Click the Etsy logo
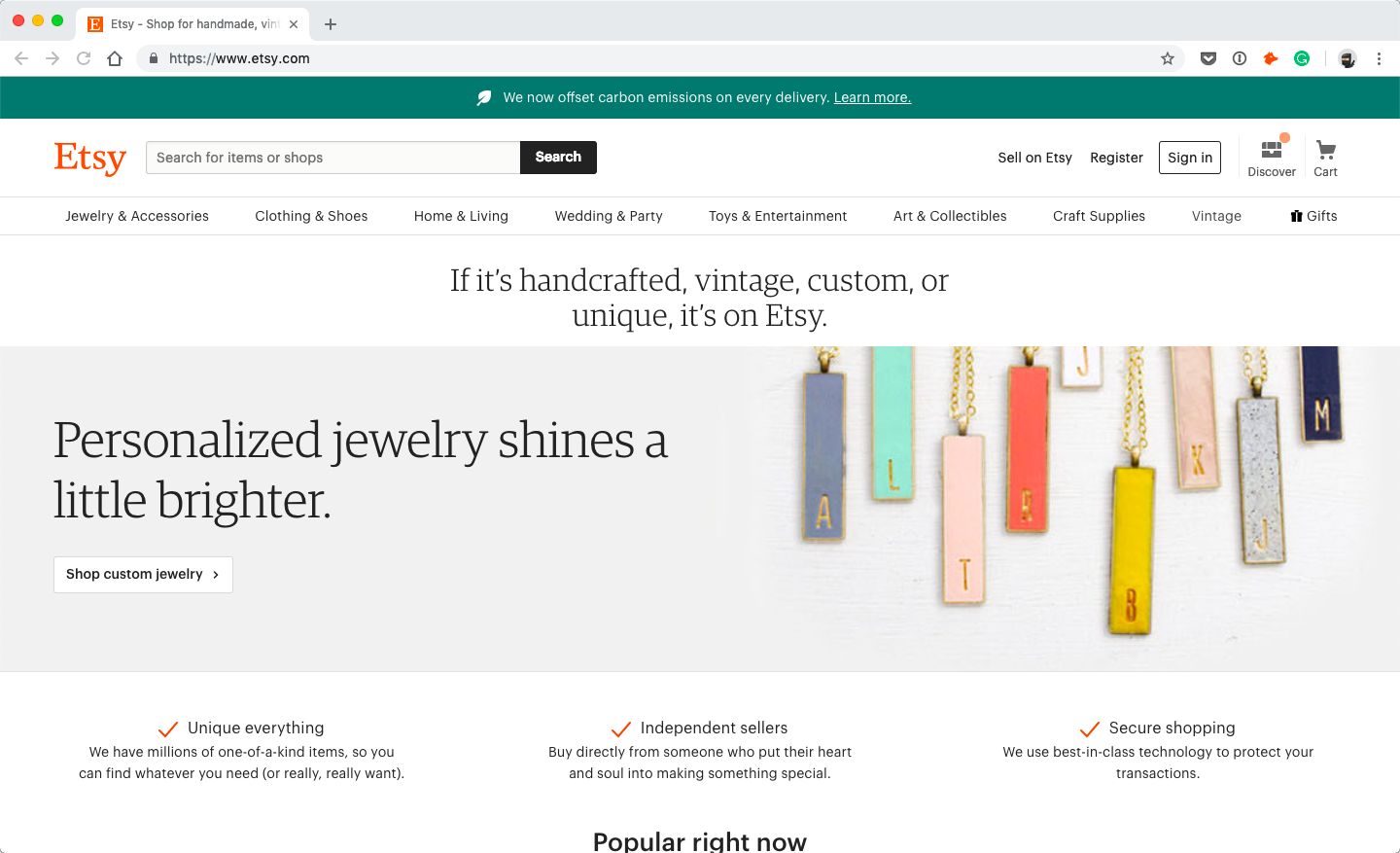The width and height of the screenshot is (1400, 853). click(90, 158)
